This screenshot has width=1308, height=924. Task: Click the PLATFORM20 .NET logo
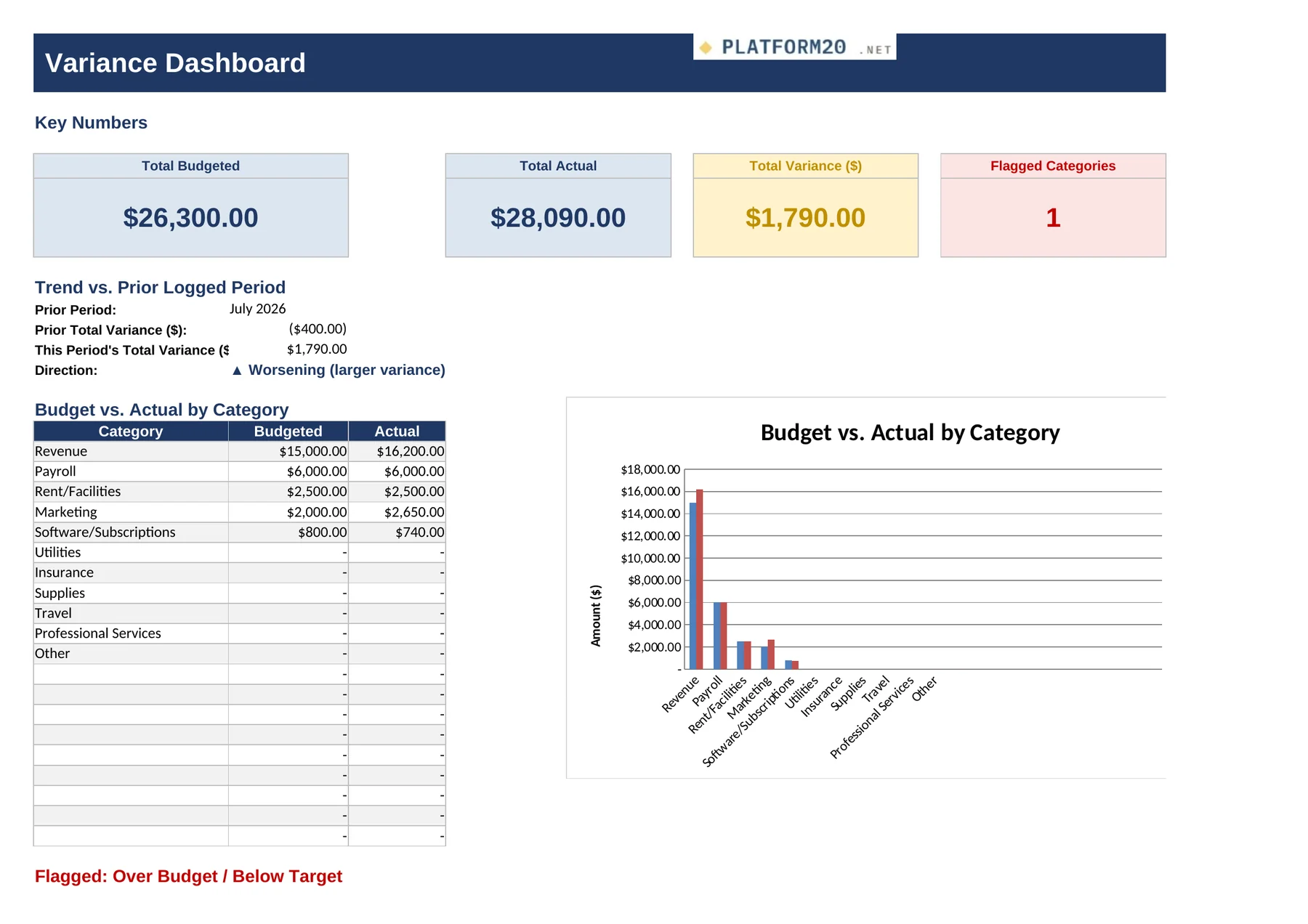point(794,47)
